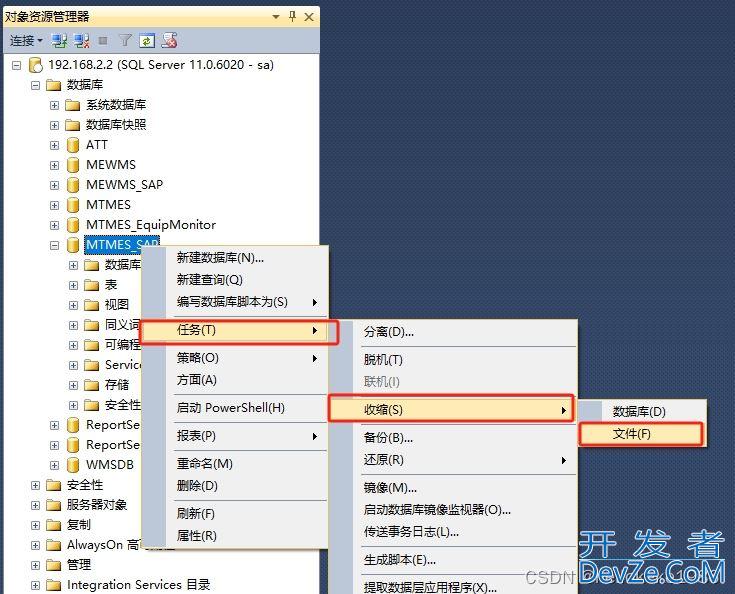Open the 策略(O) submenu
This screenshot has height=594, width=735.
(x=234, y=358)
